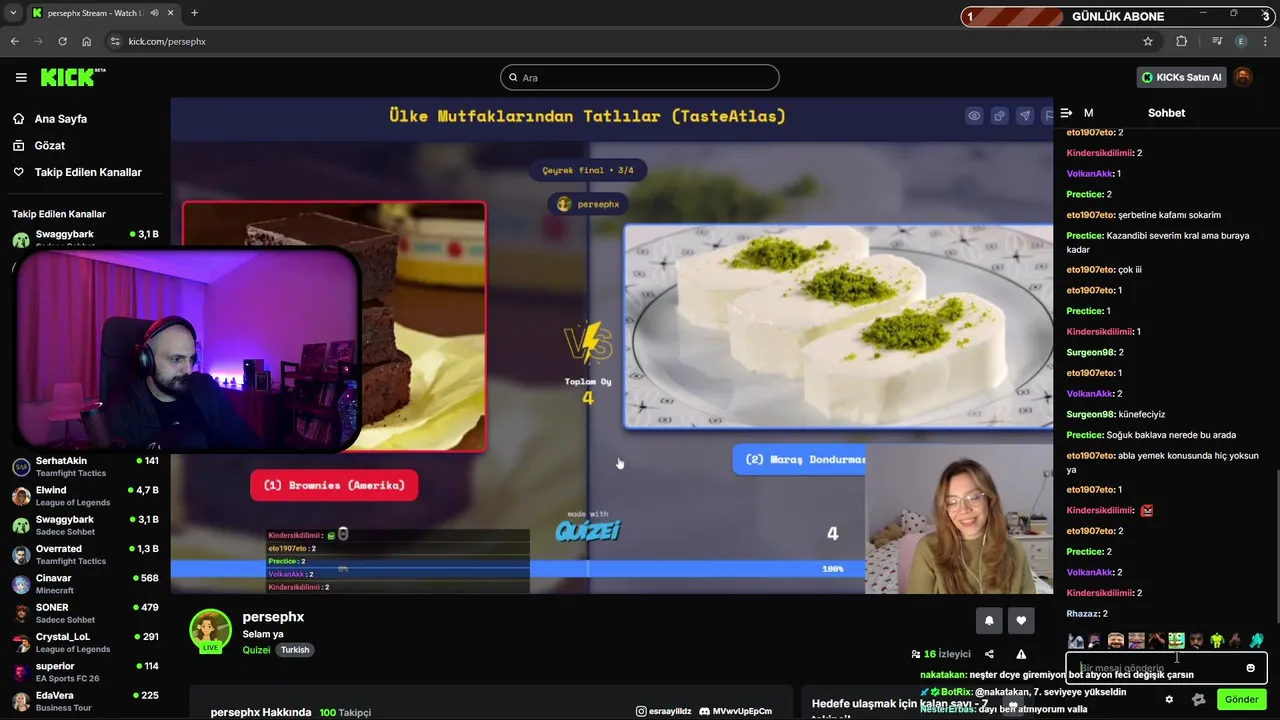The image size is (1280, 720).
Task: Open Gözat in the sidebar
Action: (x=50, y=145)
